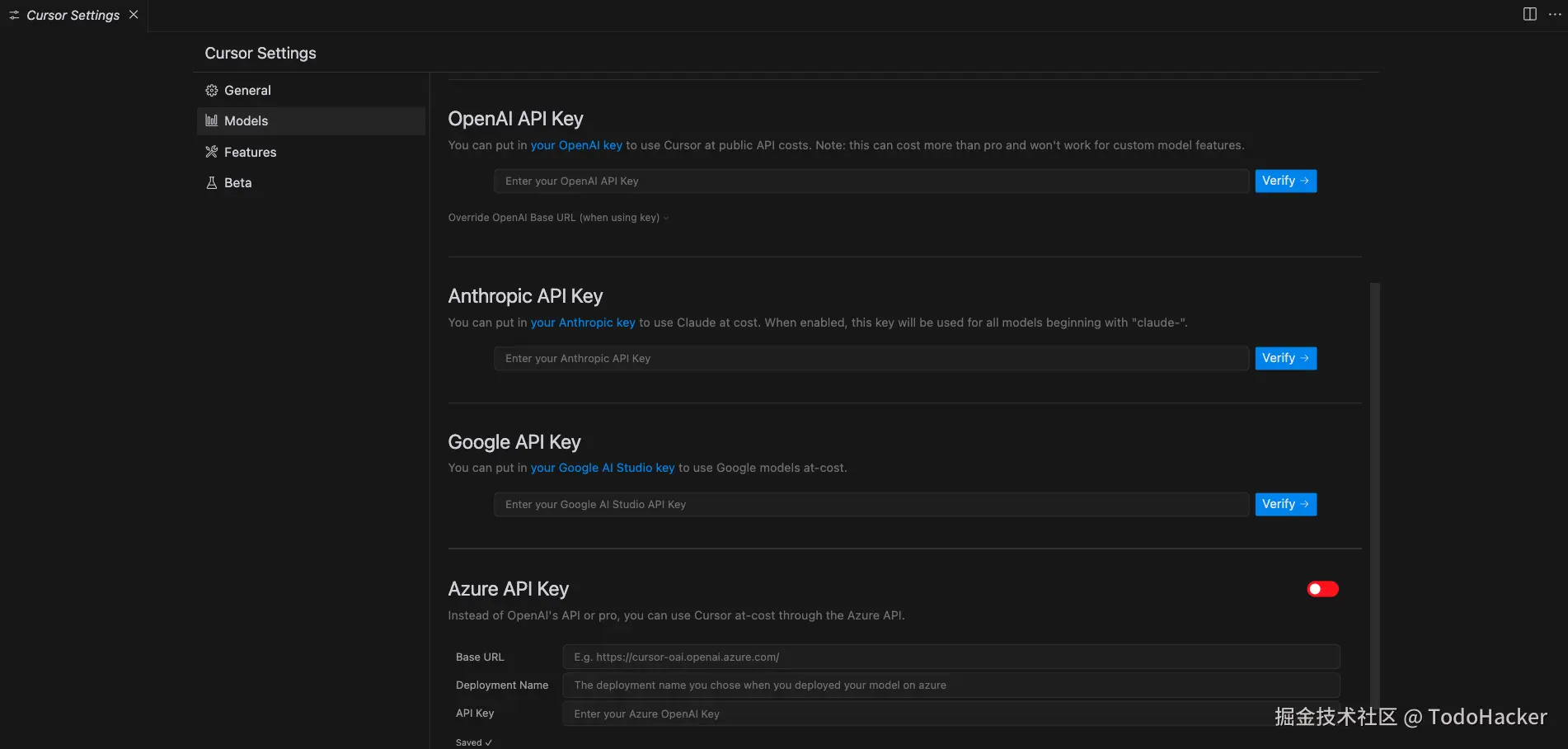
Task: Click the Azure Deployment Name field
Action: click(951, 685)
